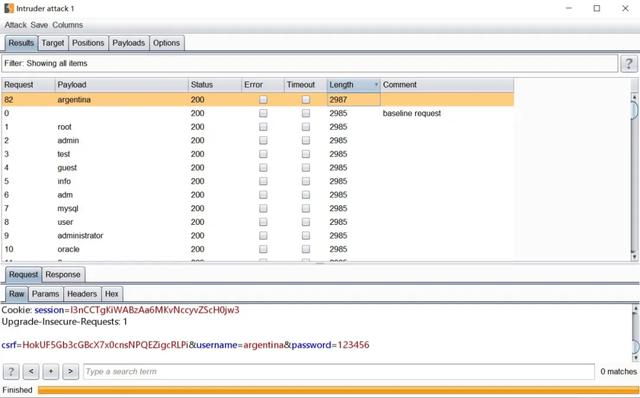Select the mysql payload row
Image resolution: width=640 pixels, height=398 pixels.
tap(258, 209)
